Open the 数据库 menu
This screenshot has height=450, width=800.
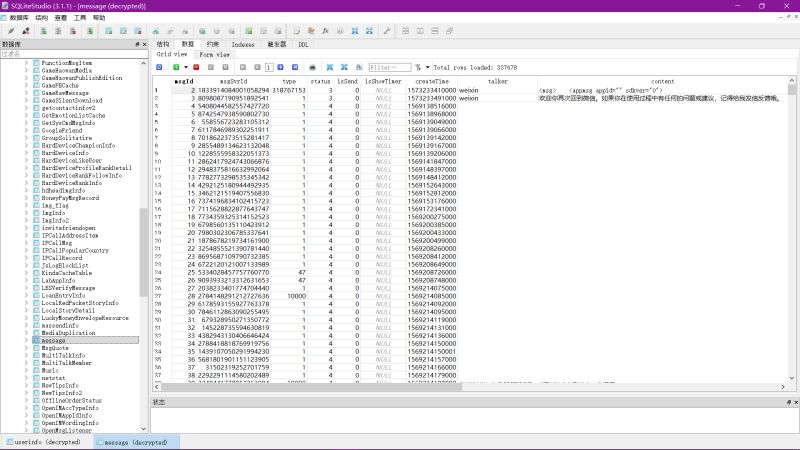tap(19, 17)
